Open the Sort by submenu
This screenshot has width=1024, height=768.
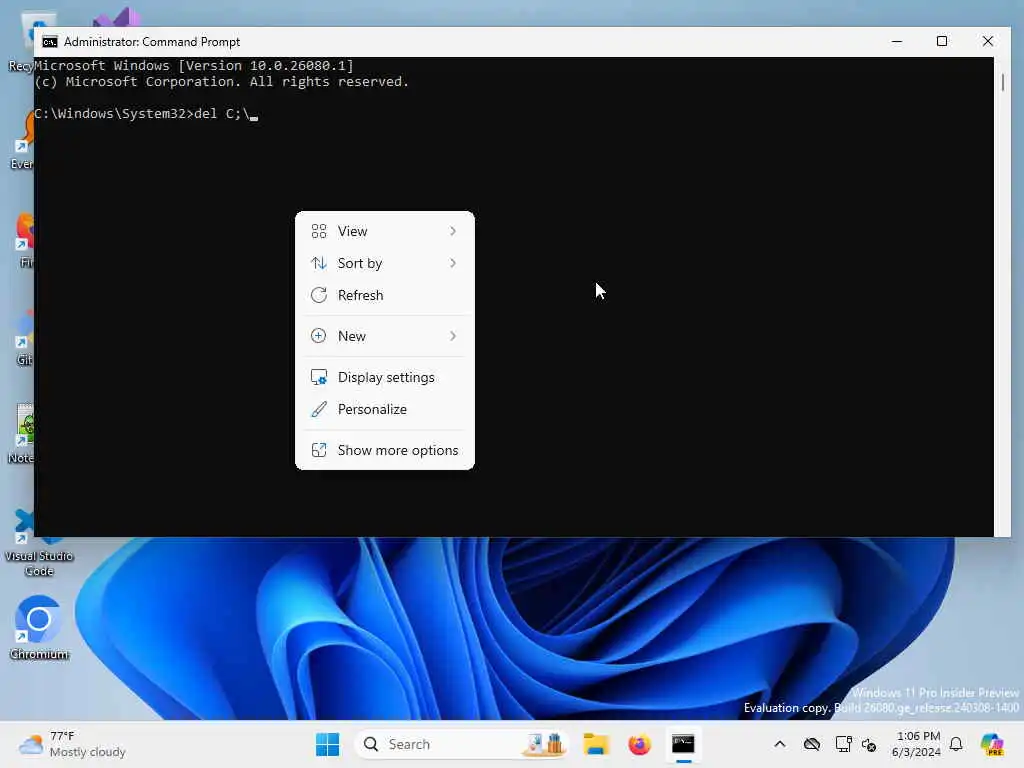385,263
